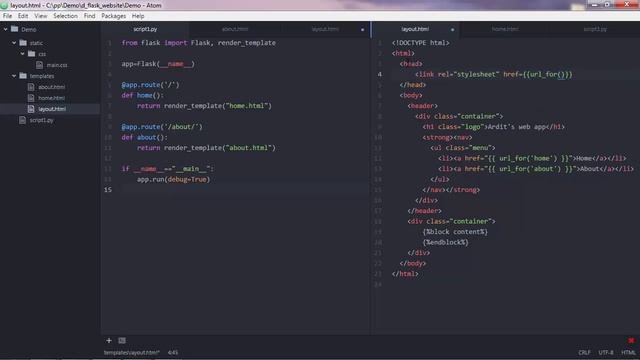Click the "@app.route('/about/')" decorator line
Viewport: 640px width, 360px height.
pos(162,127)
